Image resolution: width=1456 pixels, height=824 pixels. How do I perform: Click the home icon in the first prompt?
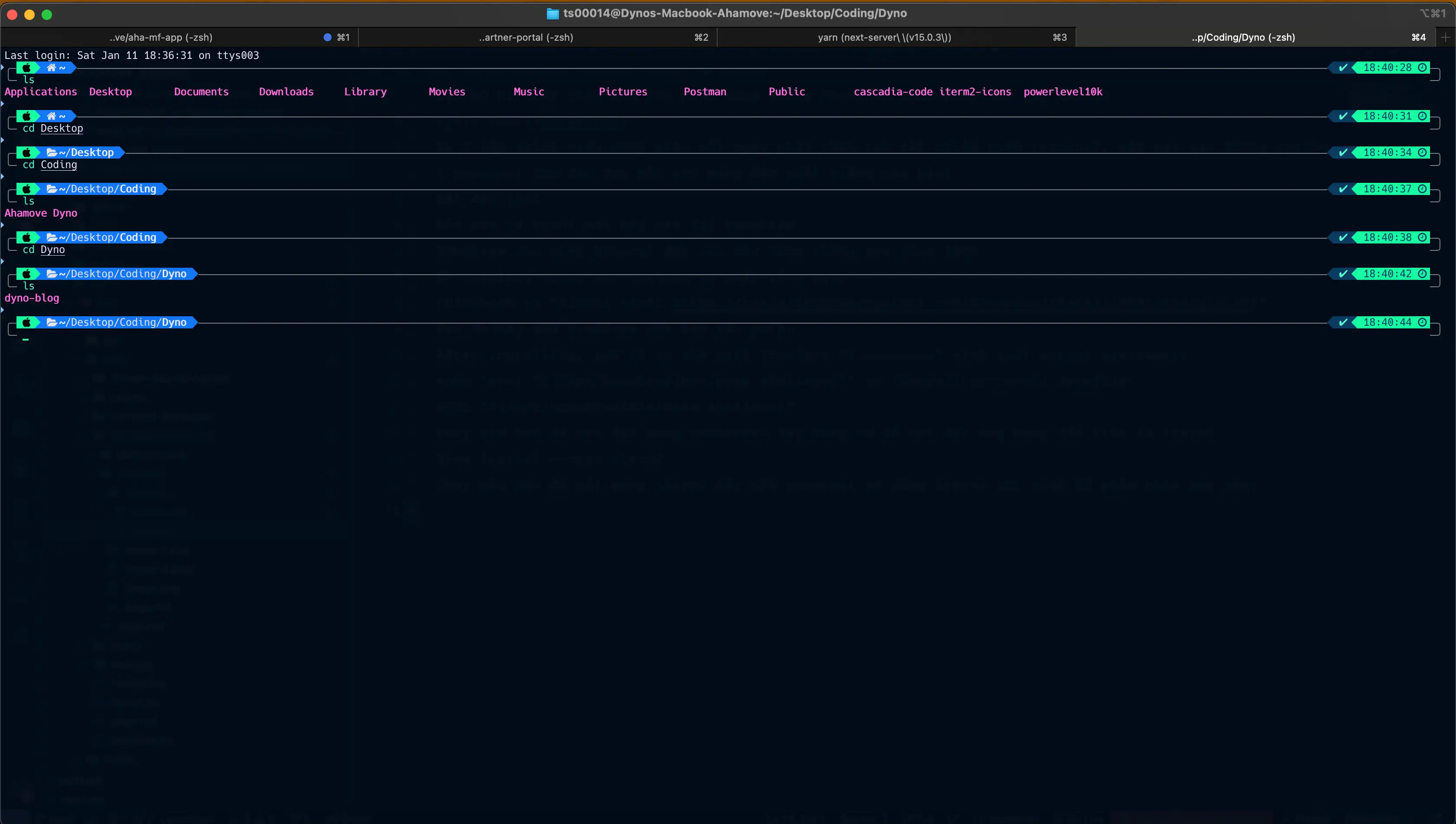52,68
